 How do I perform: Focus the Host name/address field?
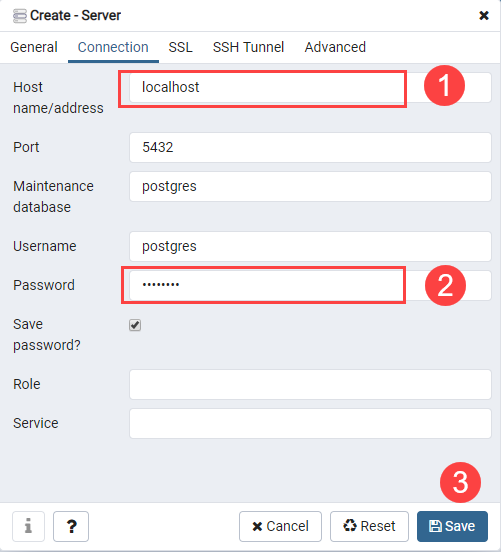click(310, 88)
